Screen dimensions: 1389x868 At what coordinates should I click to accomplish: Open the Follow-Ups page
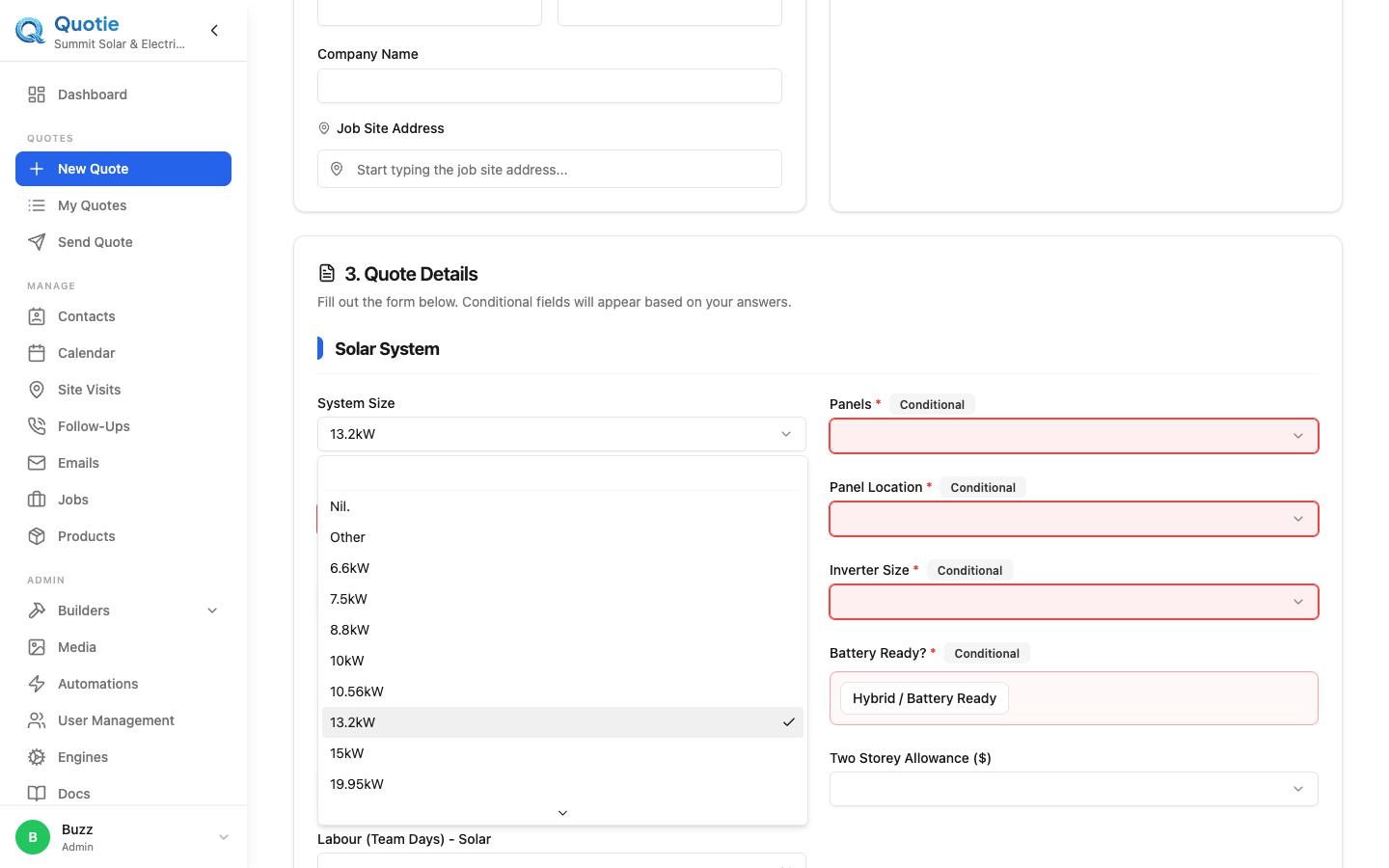click(x=123, y=426)
